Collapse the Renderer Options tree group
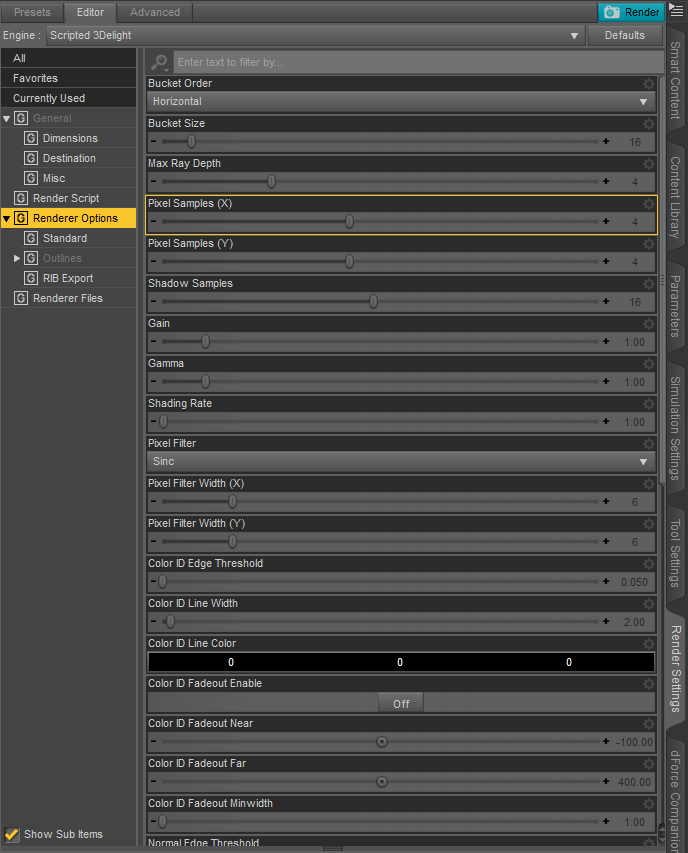Image resolution: width=688 pixels, height=853 pixels. click(x=7, y=219)
